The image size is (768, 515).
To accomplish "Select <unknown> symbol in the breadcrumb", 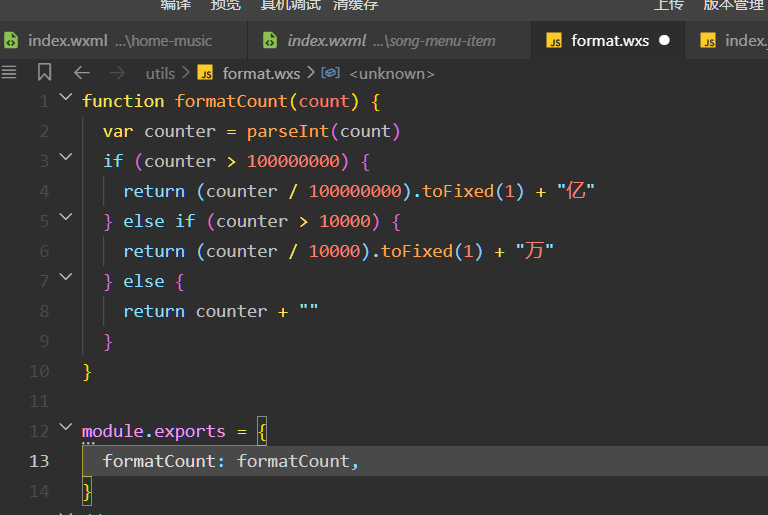I will click(391, 73).
